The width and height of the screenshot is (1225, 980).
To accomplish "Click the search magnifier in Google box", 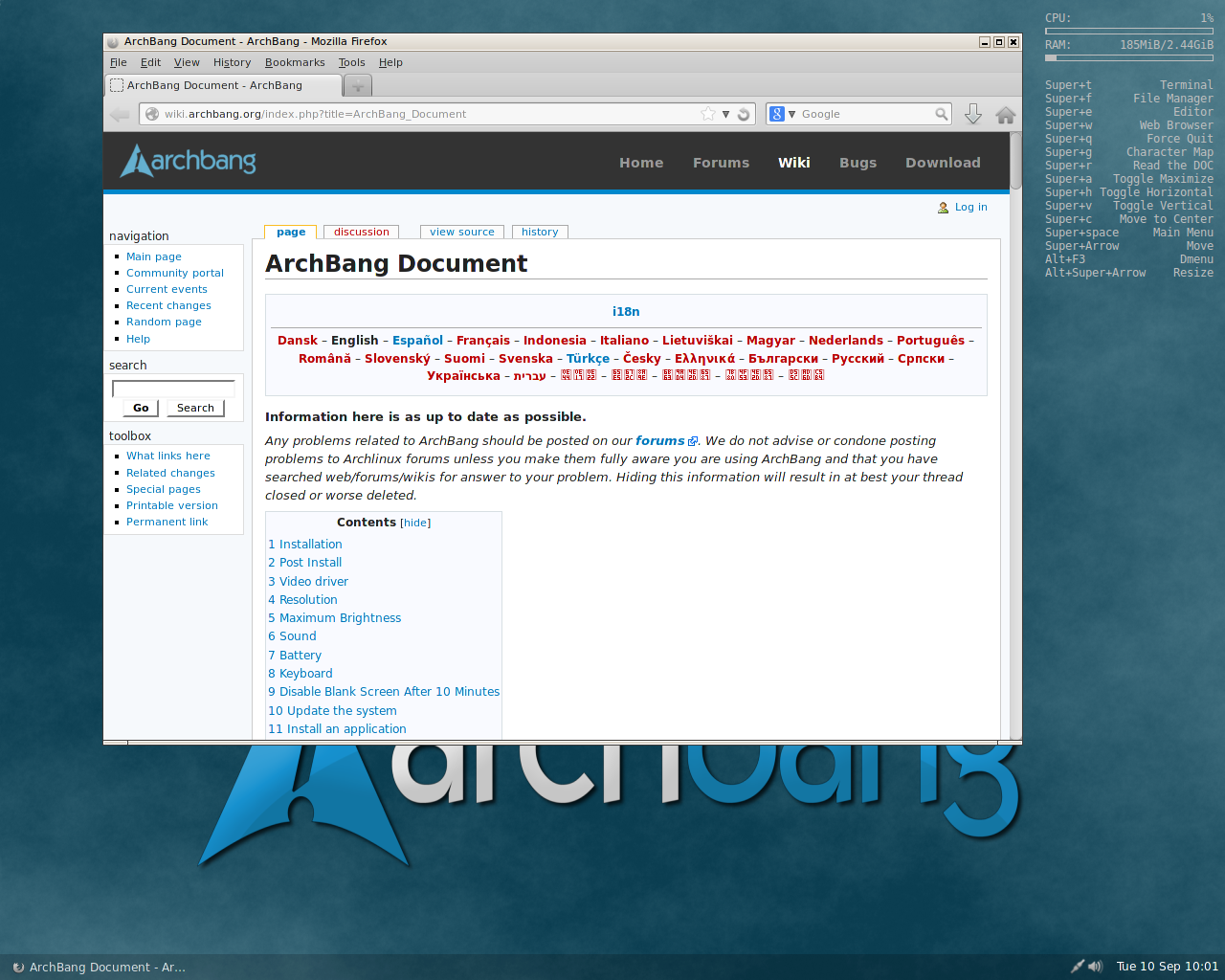I will [942, 114].
